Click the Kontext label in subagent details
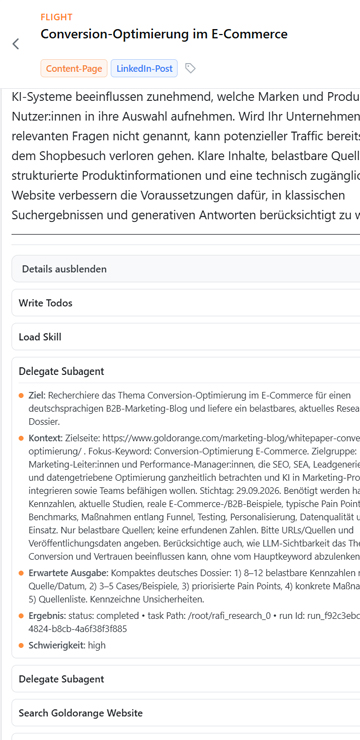 (46, 438)
